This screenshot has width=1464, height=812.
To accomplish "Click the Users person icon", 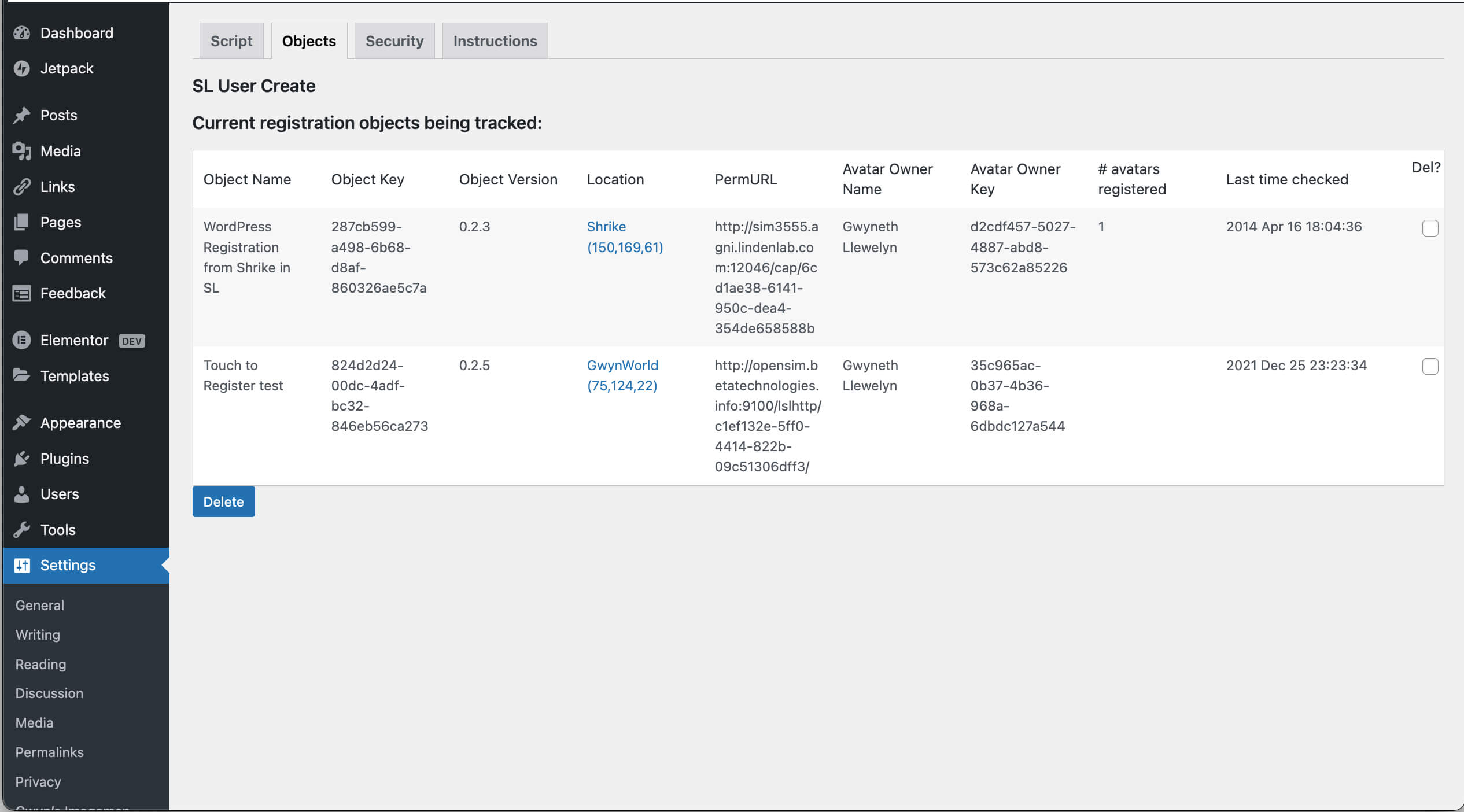I will click(x=22, y=494).
